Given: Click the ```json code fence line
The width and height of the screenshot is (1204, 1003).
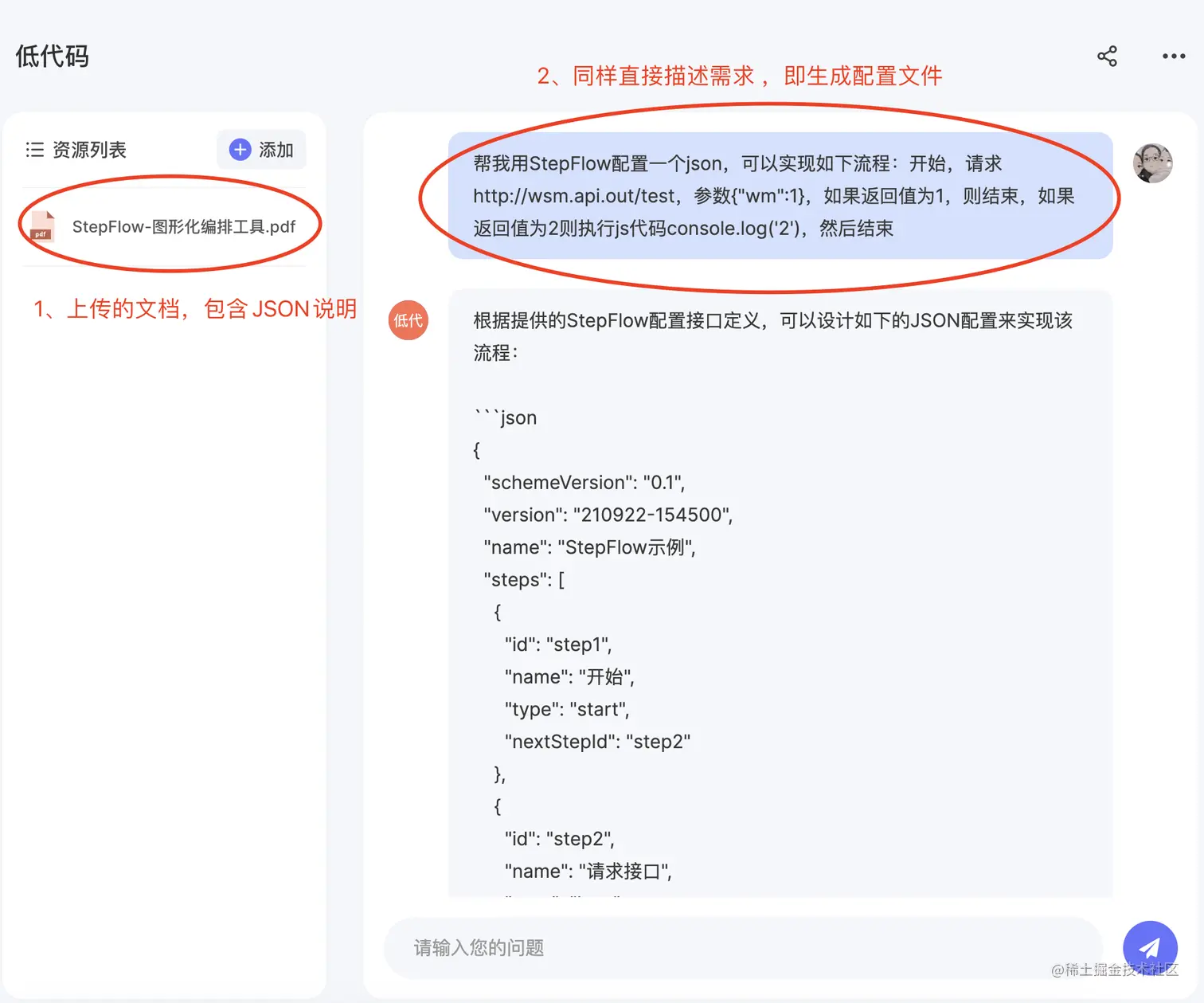Looking at the screenshot, I should click(505, 417).
